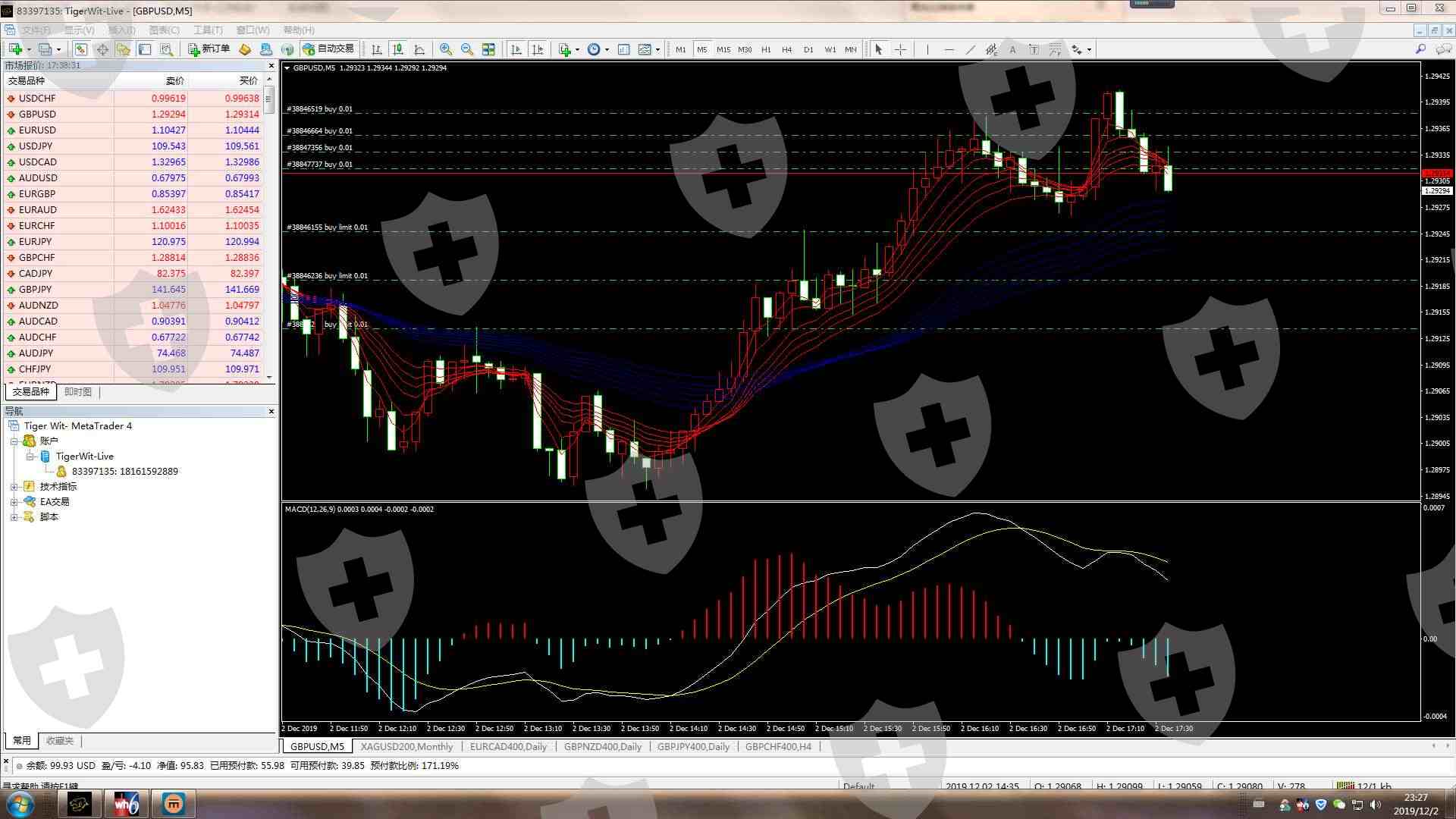Open the 图表(C) menu

(164, 30)
